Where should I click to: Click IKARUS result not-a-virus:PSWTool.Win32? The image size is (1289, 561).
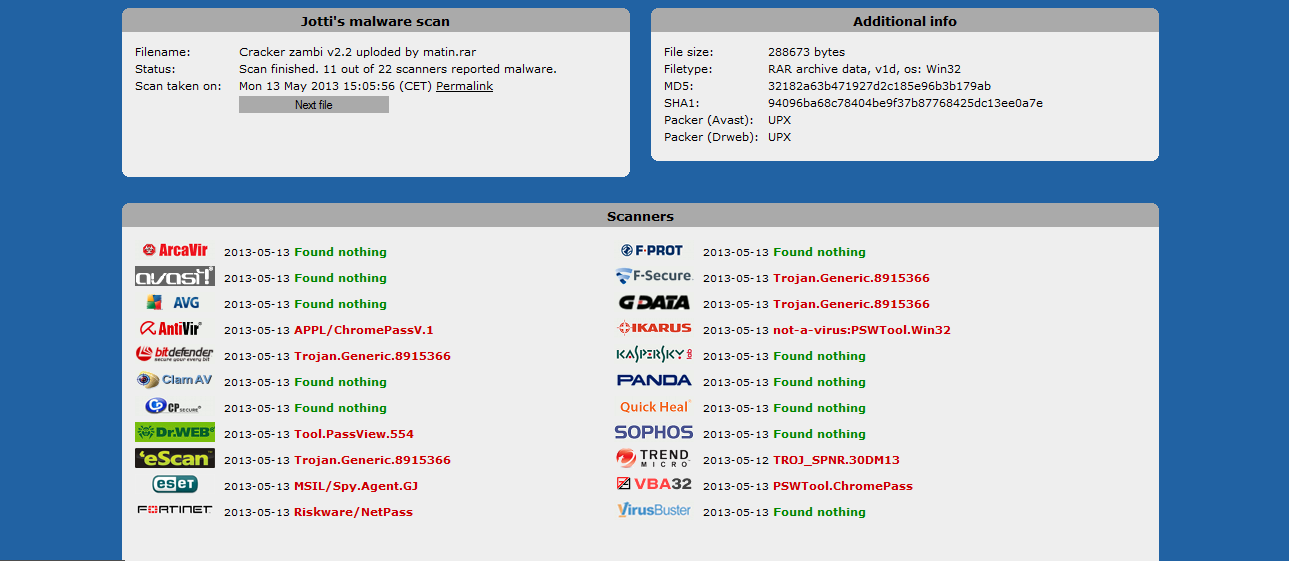862,330
